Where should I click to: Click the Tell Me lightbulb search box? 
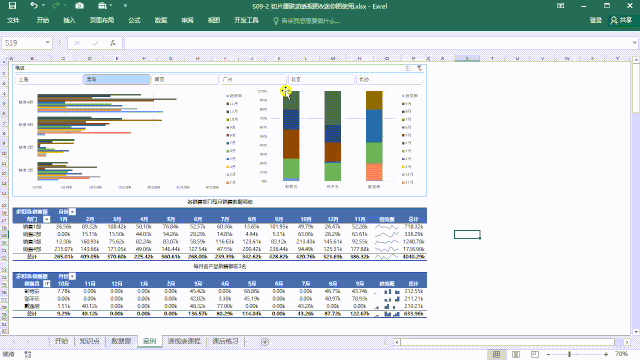[307, 20]
